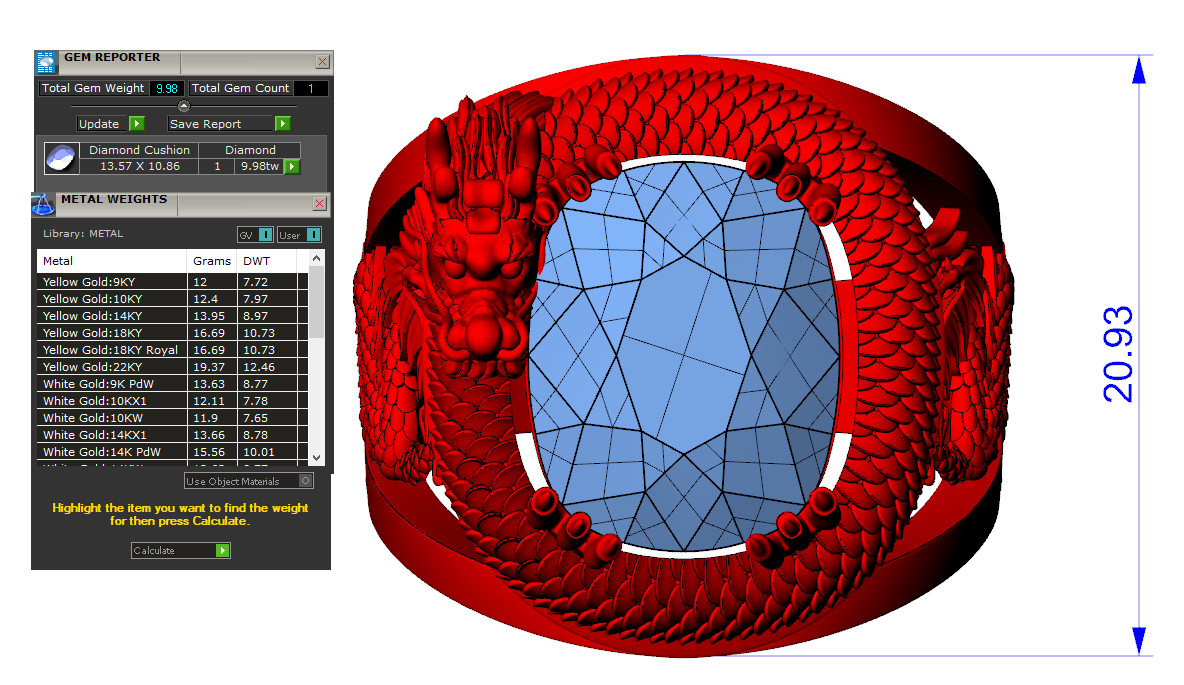The width and height of the screenshot is (1184, 685).
Task: Click the Metal Weights scale icon
Action: pyautogui.click(x=43, y=204)
